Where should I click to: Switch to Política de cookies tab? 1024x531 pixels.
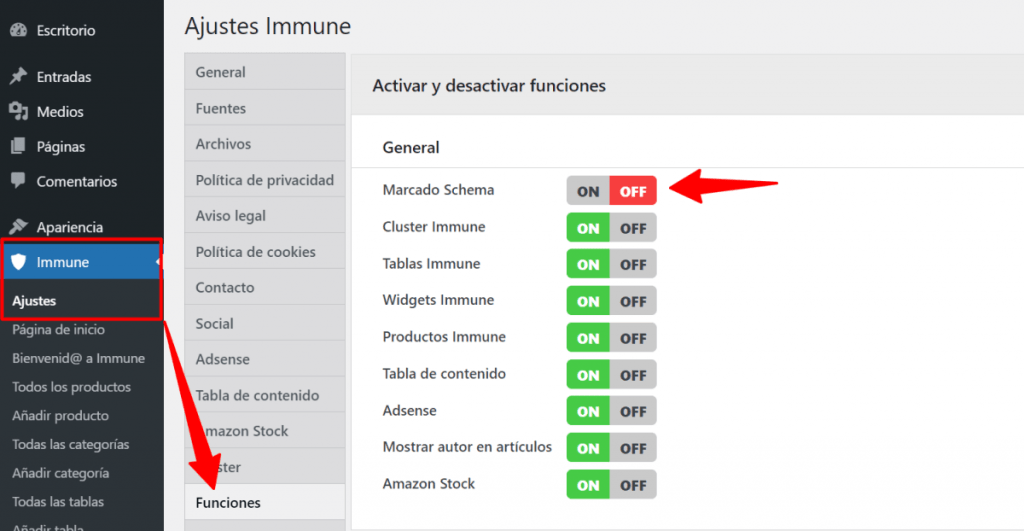pos(255,252)
